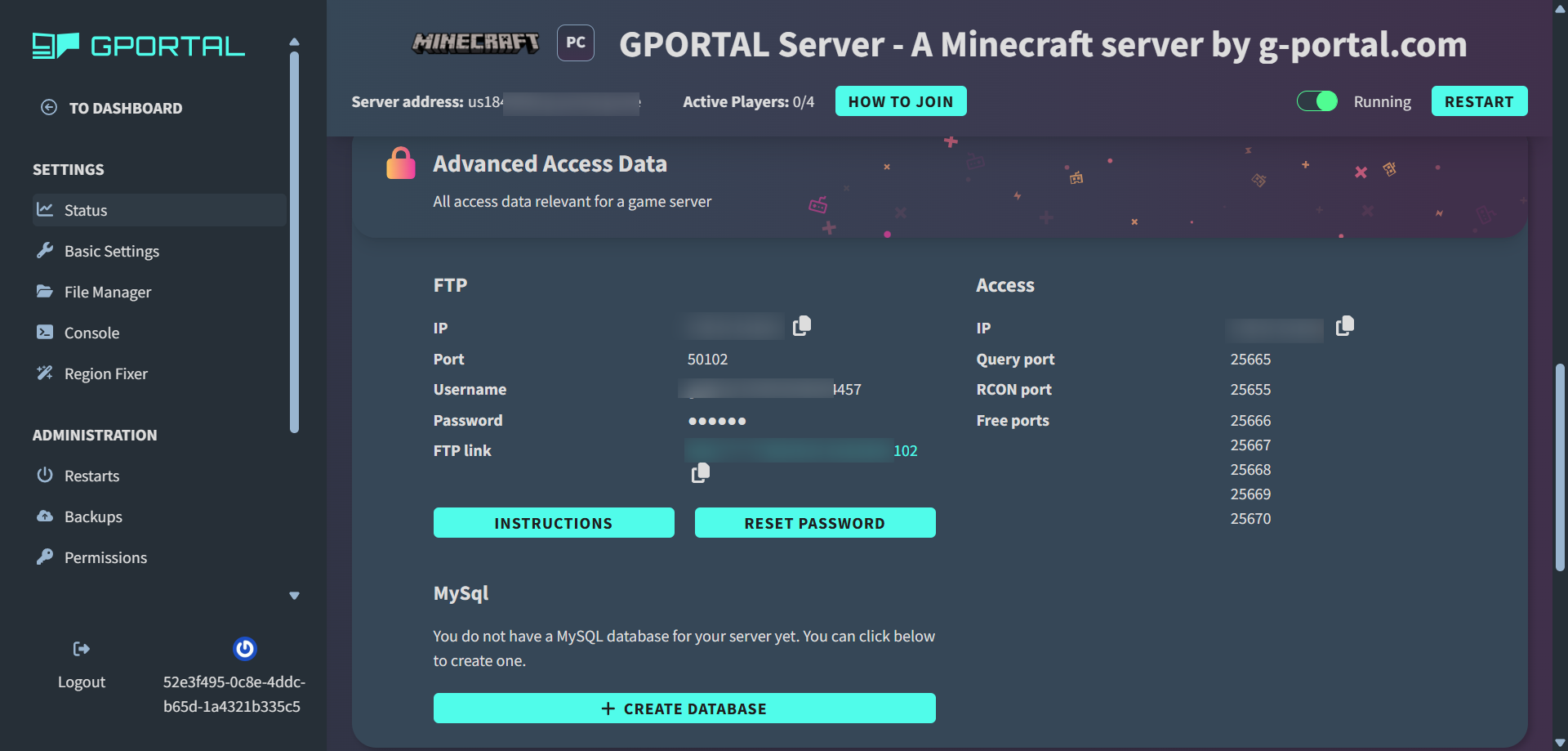Click the account ID 52e3f495-0c8e-4ddc text

pos(234,694)
